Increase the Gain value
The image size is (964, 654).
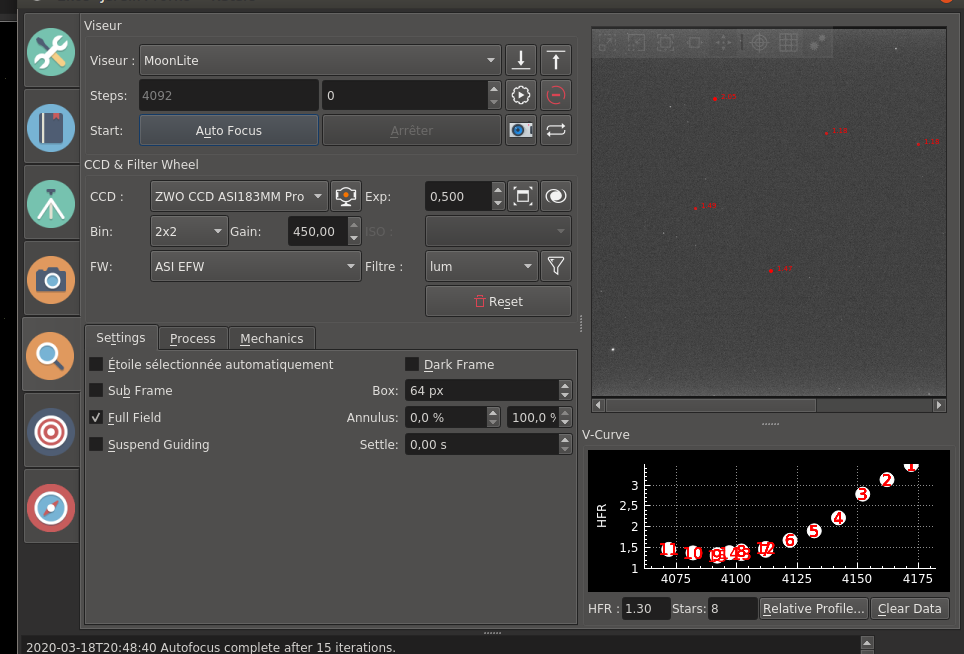pyautogui.click(x=354, y=225)
